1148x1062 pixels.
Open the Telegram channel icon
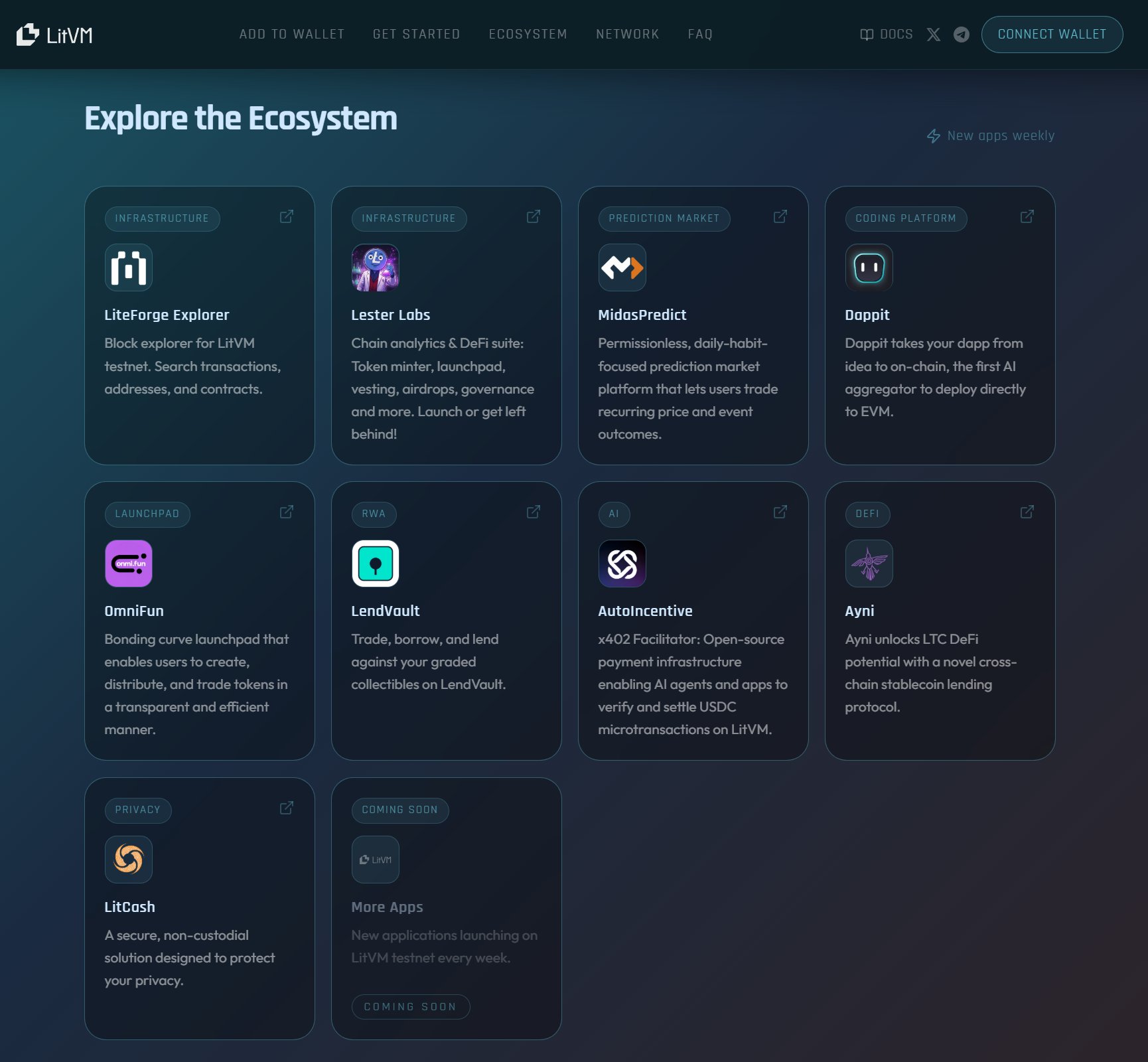tap(962, 35)
